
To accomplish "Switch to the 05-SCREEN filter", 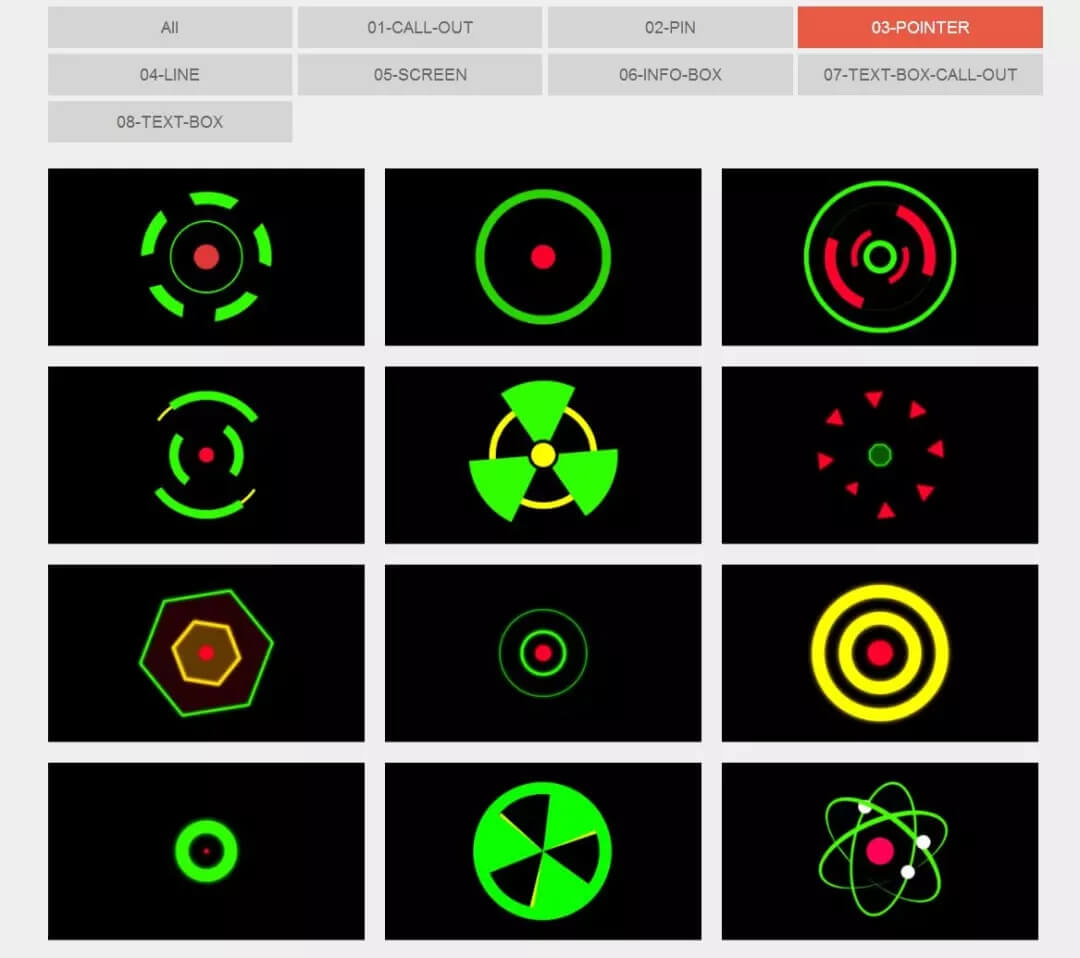I will coord(420,74).
